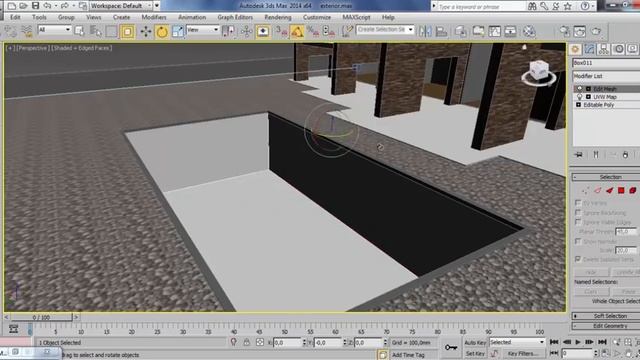Toggle the Window/Crossing selection icon

[x=127, y=31]
